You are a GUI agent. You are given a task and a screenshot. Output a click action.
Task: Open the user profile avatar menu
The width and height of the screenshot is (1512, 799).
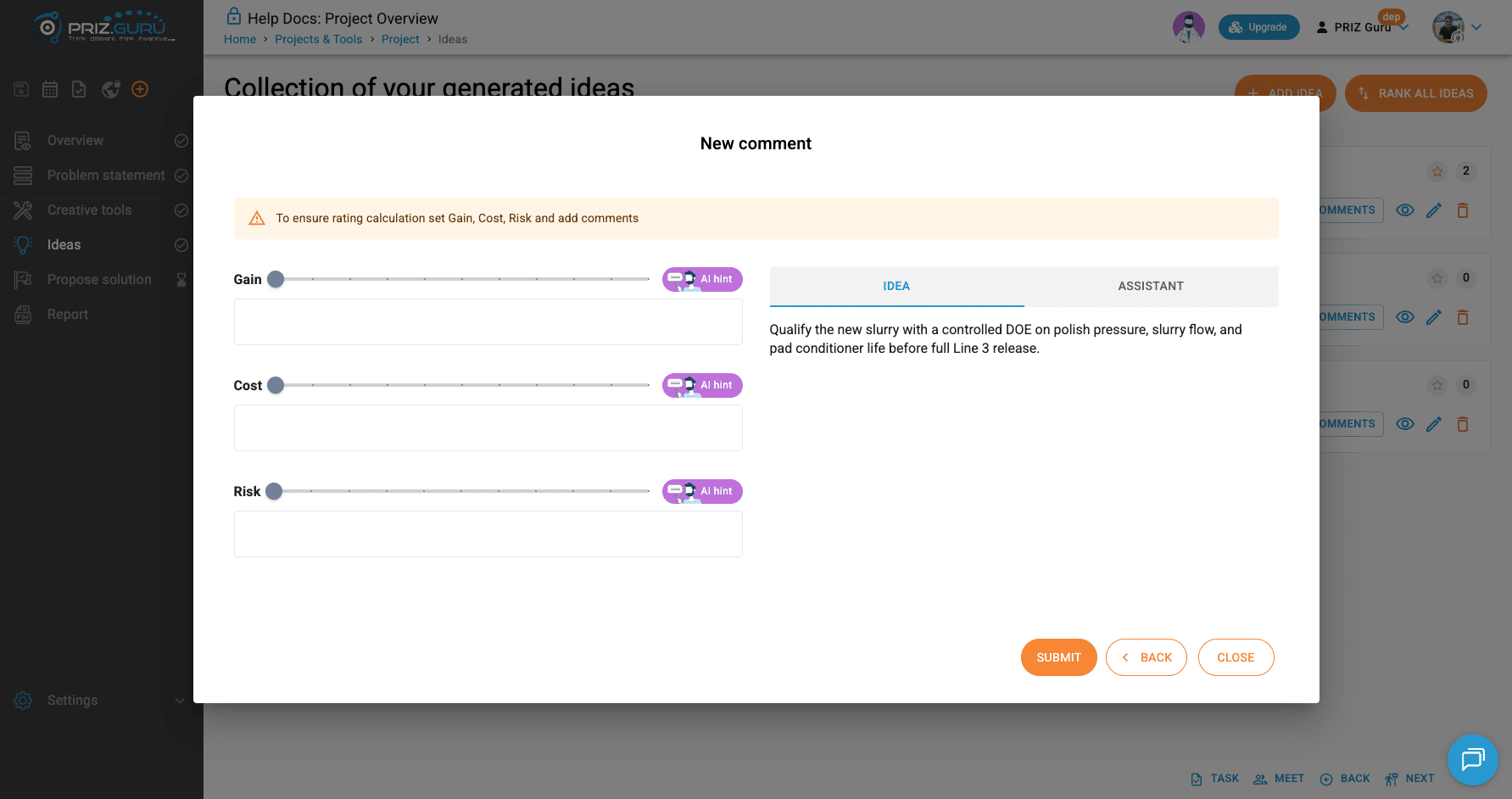pos(1456,27)
